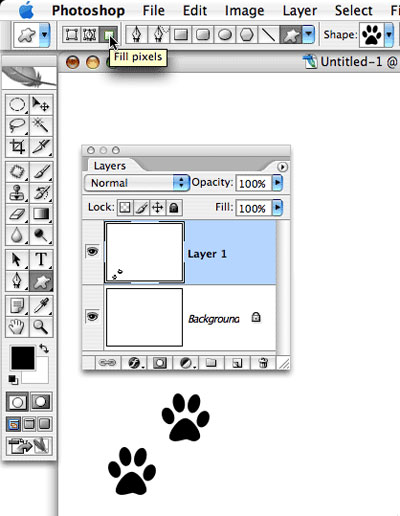Create a new layer set folder

click(211, 363)
